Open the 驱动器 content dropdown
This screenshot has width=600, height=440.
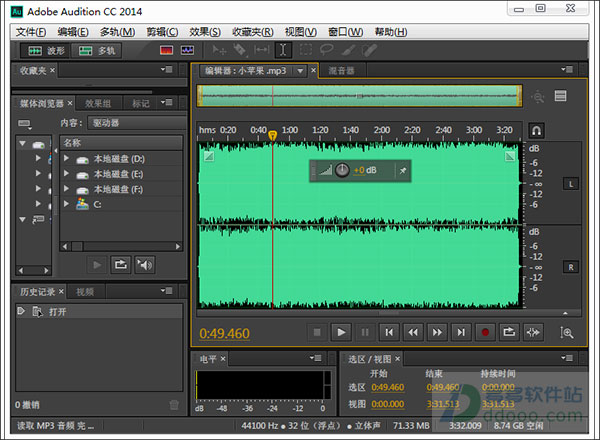(136, 123)
